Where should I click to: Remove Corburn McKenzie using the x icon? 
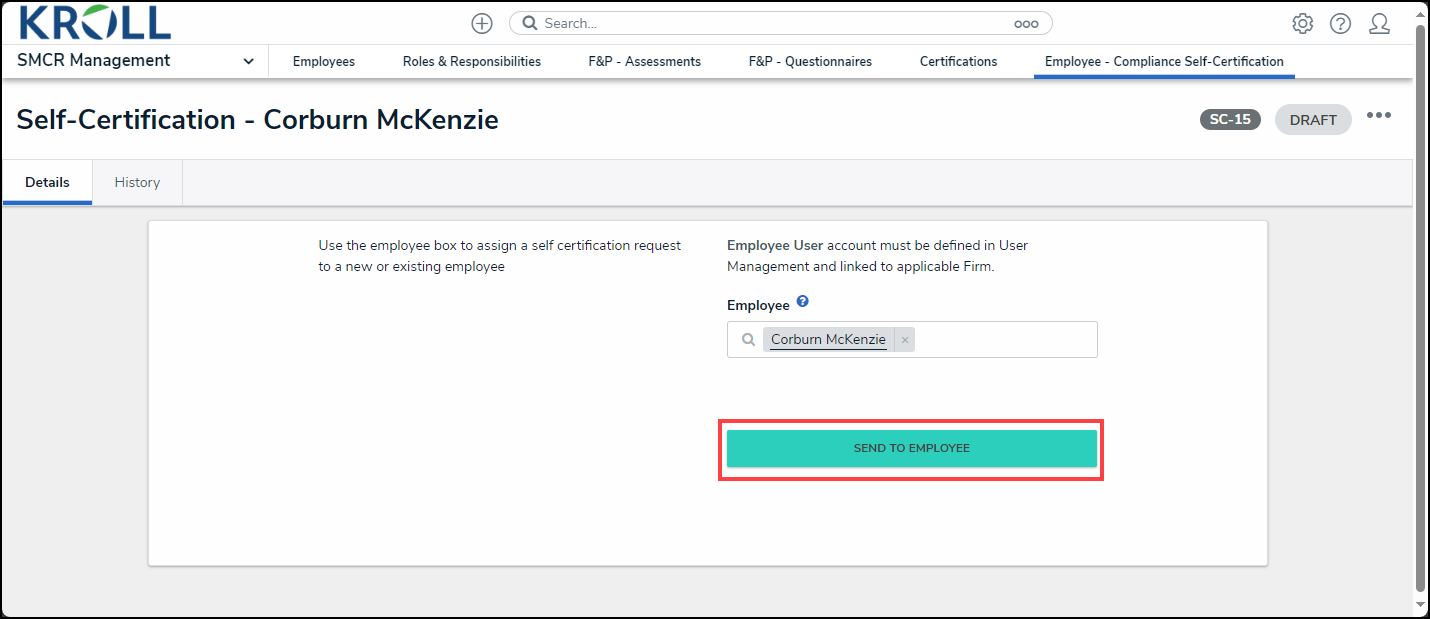pyautogui.click(x=905, y=340)
